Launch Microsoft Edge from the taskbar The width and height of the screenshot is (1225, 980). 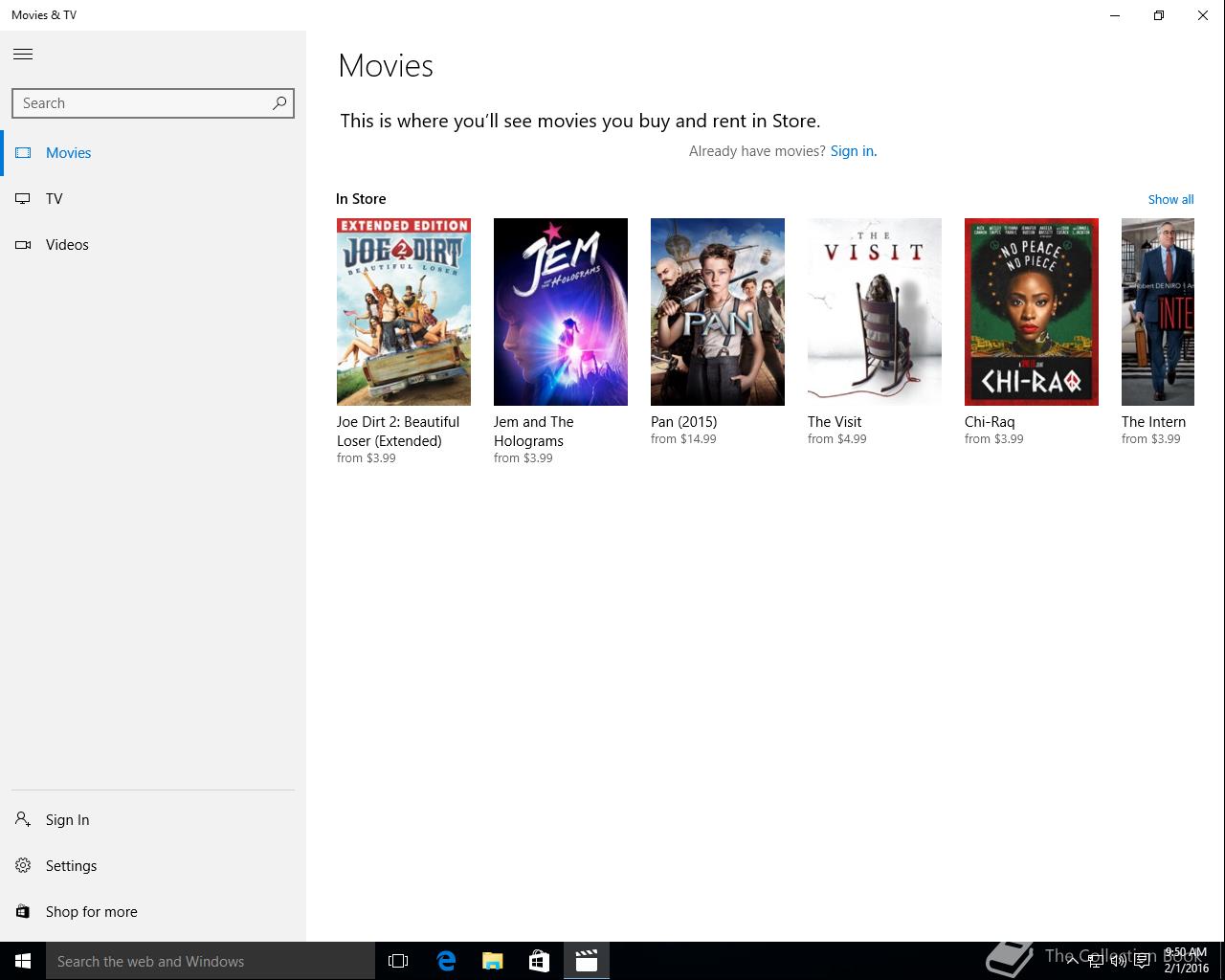coord(446,961)
